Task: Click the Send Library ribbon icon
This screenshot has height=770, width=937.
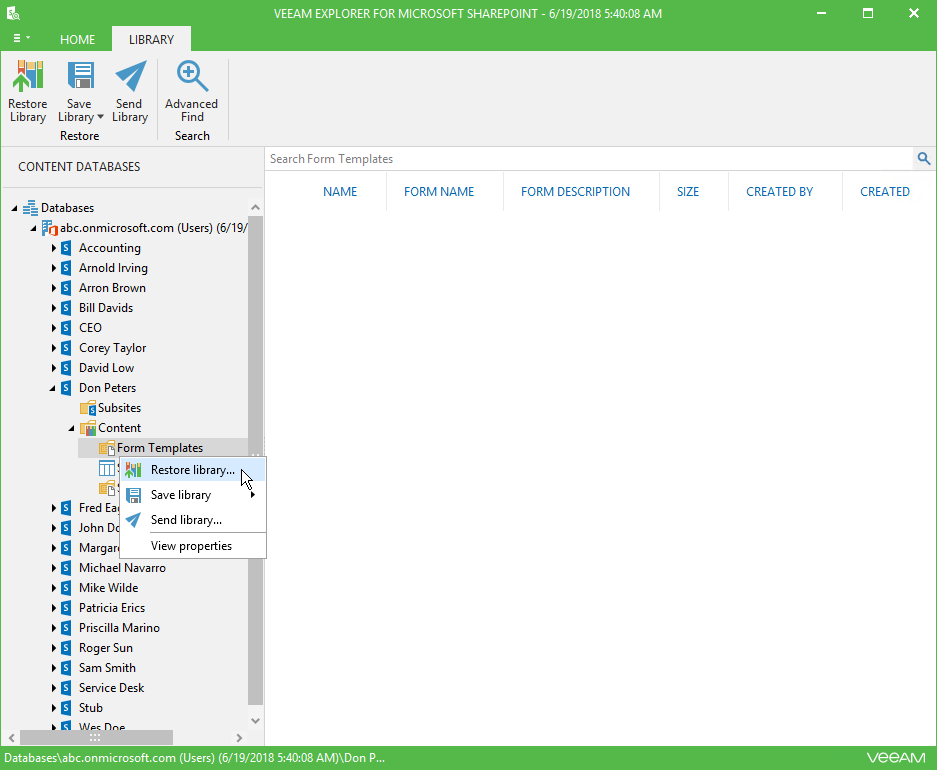Action: click(x=130, y=76)
